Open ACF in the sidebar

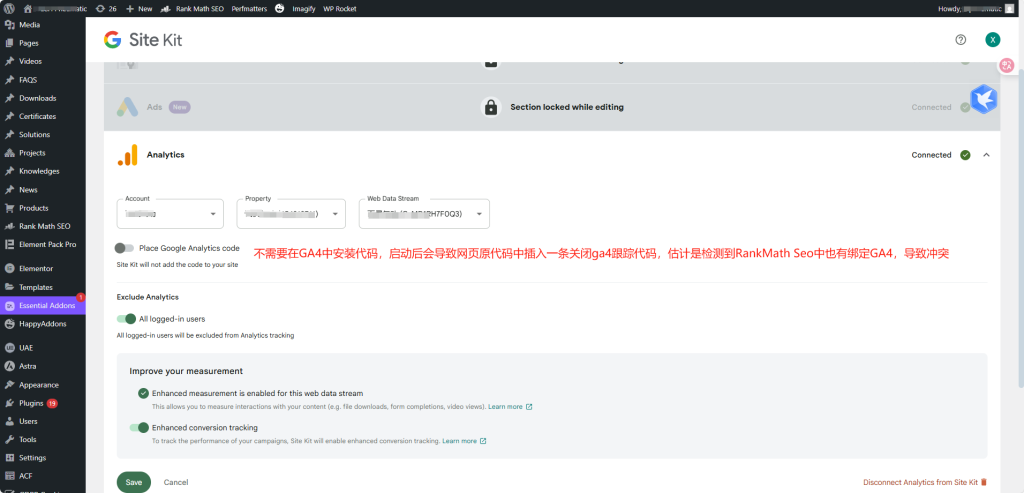click(42, 476)
